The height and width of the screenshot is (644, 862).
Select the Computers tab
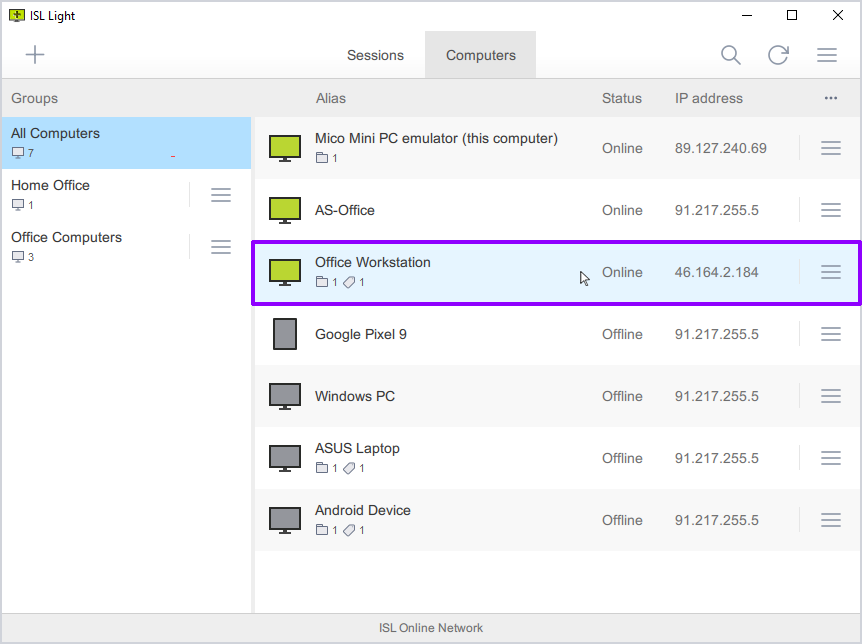point(481,55)
